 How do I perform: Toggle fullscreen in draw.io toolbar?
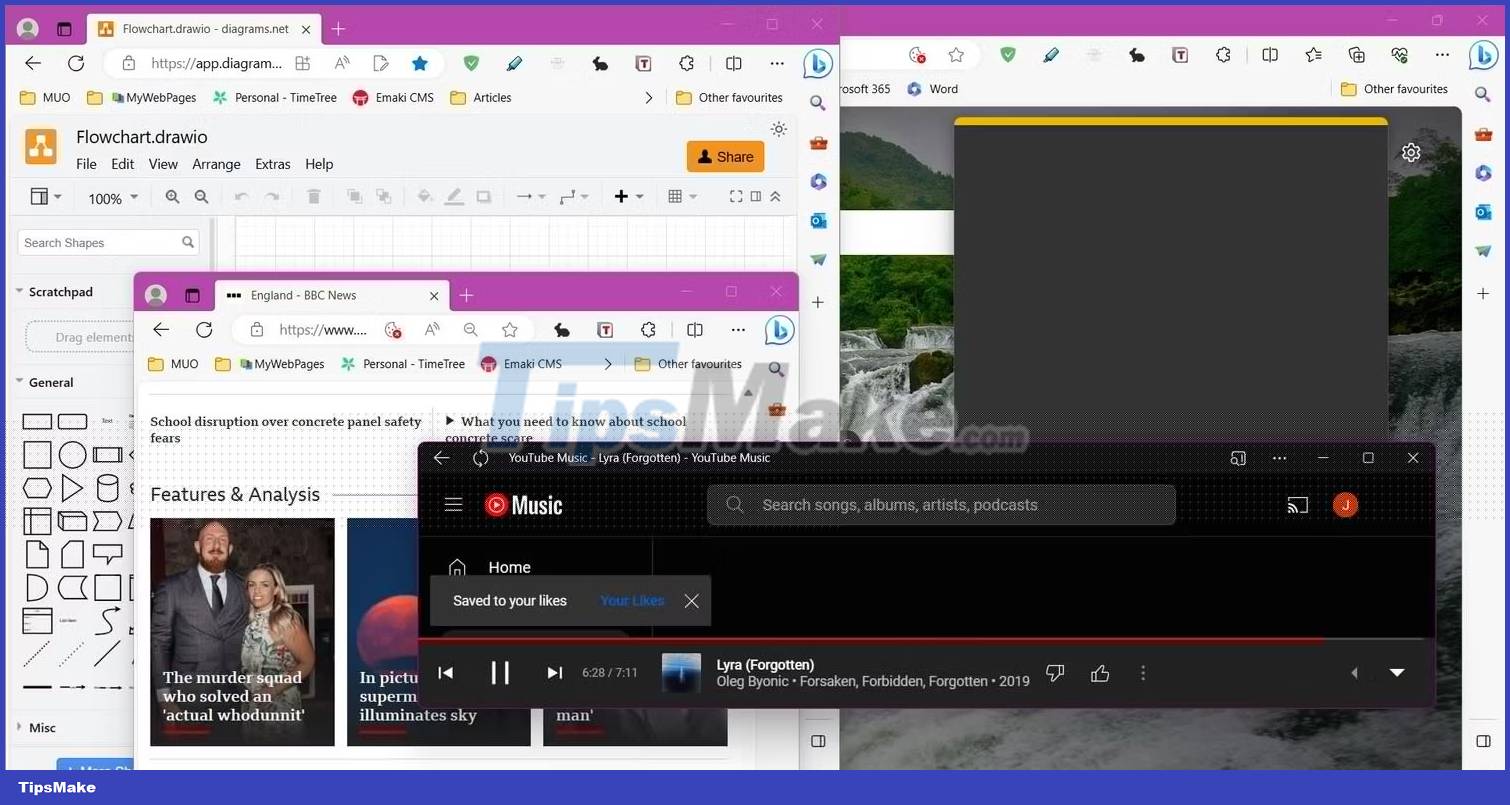[x=736, y=197]
